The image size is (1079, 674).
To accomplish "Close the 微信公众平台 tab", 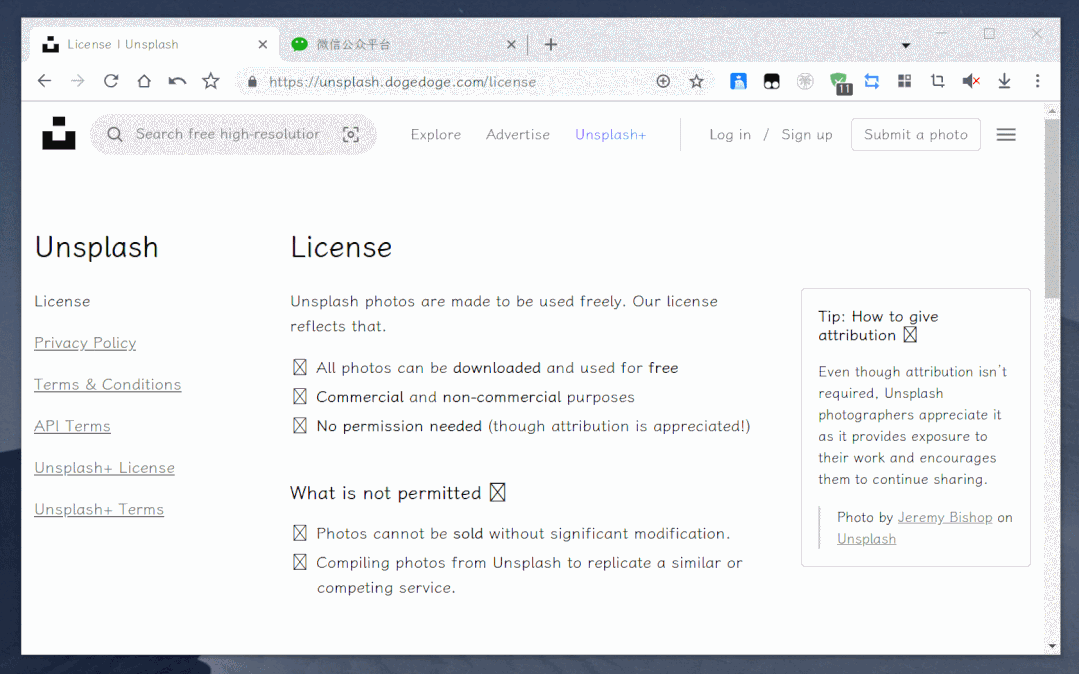I will coord(511,45).
